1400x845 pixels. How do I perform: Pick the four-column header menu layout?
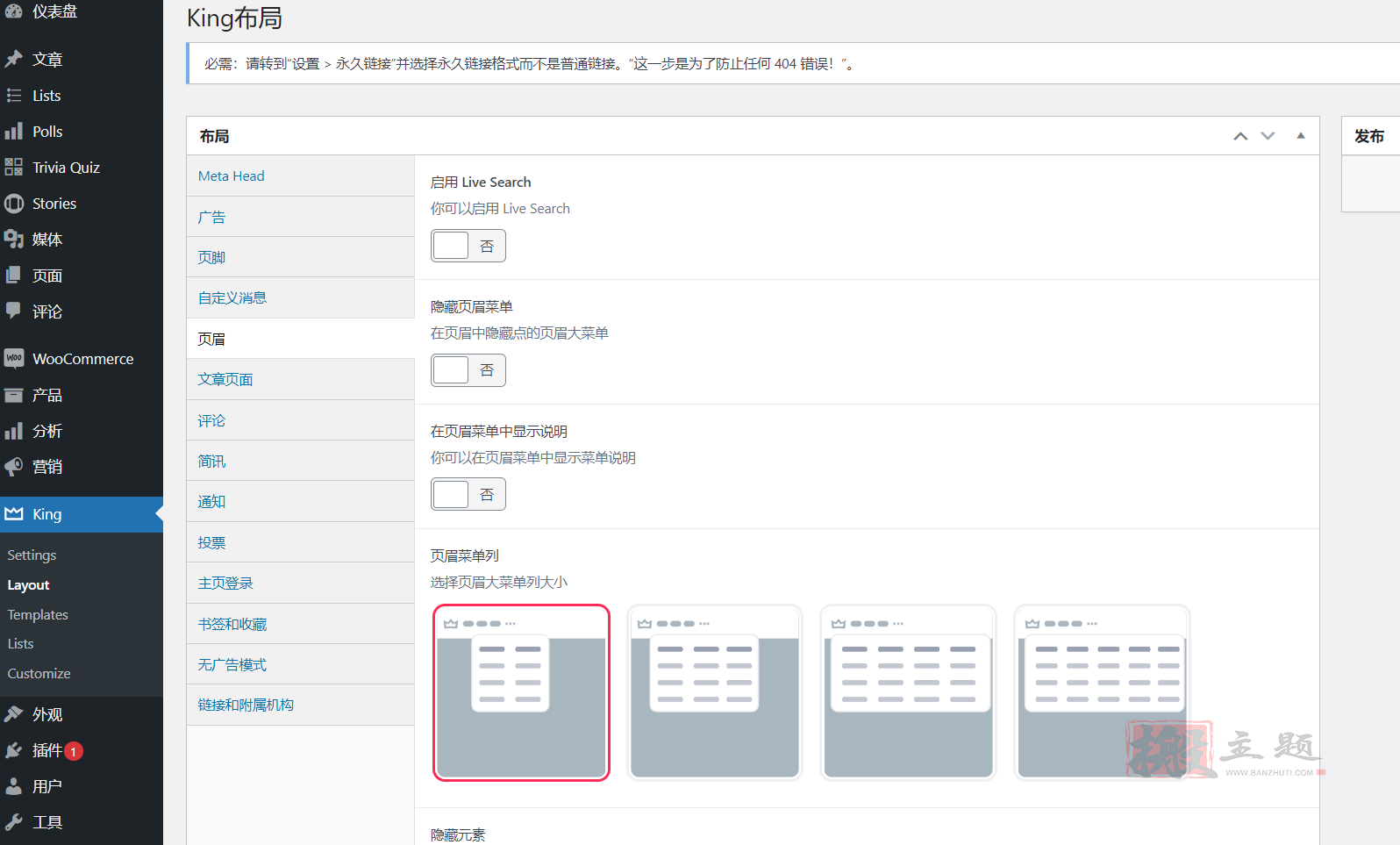point(908,692)
